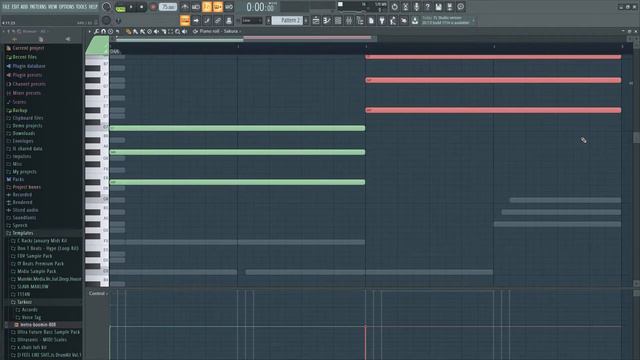Collapse the Templates folder in browser

pos(22,233)
